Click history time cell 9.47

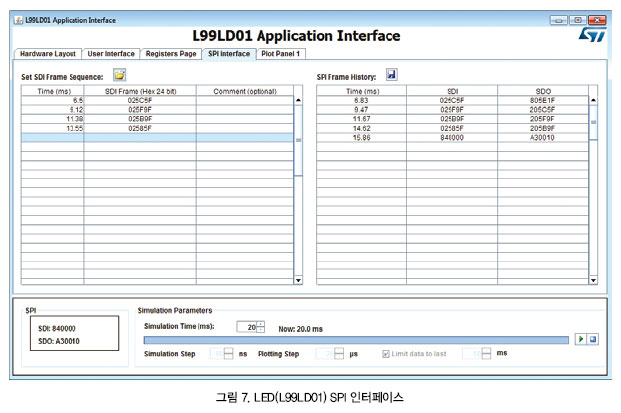[x=362, y=110]
